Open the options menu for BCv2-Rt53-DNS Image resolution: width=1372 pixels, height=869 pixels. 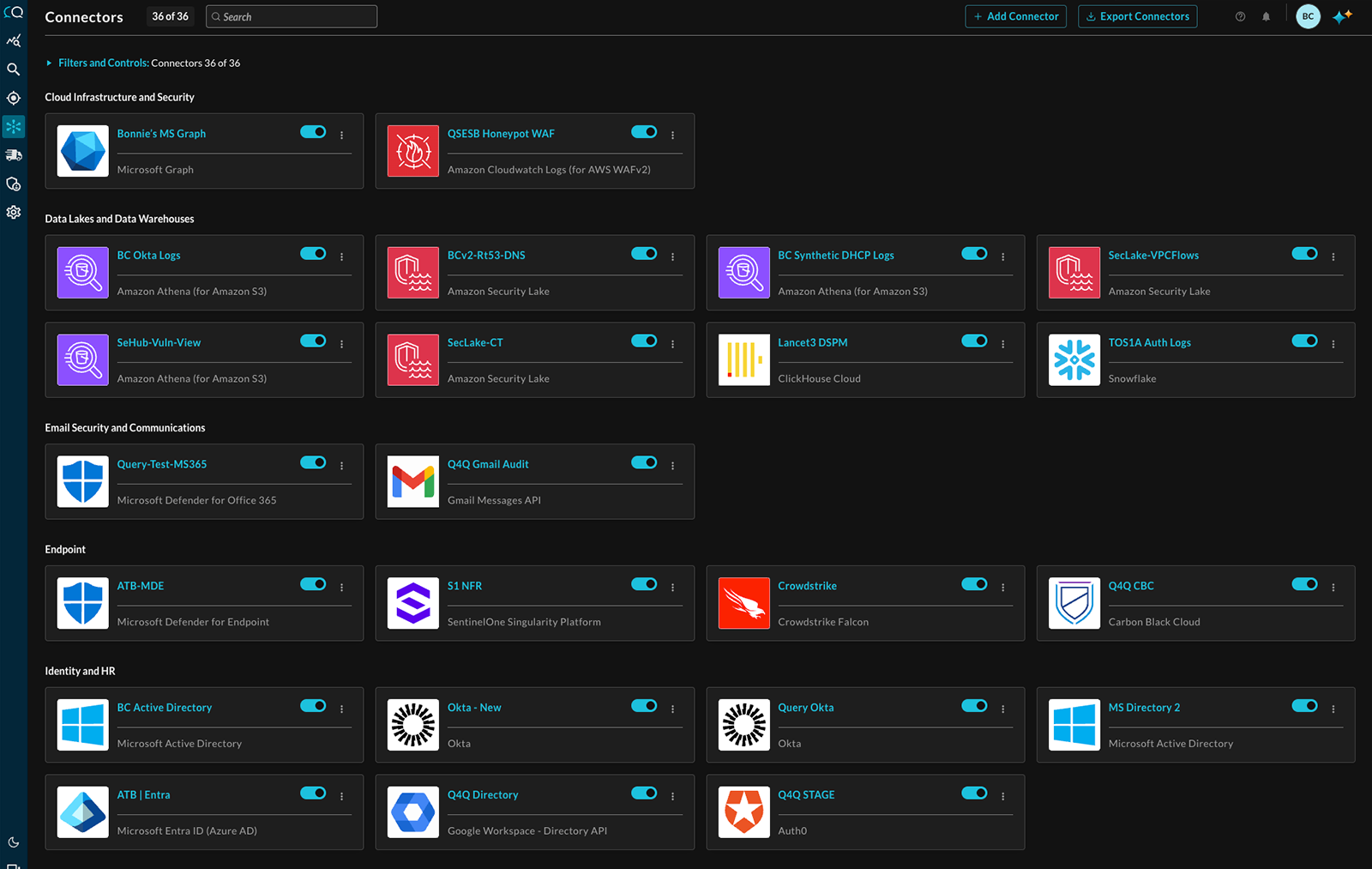(x=672, y=256)
